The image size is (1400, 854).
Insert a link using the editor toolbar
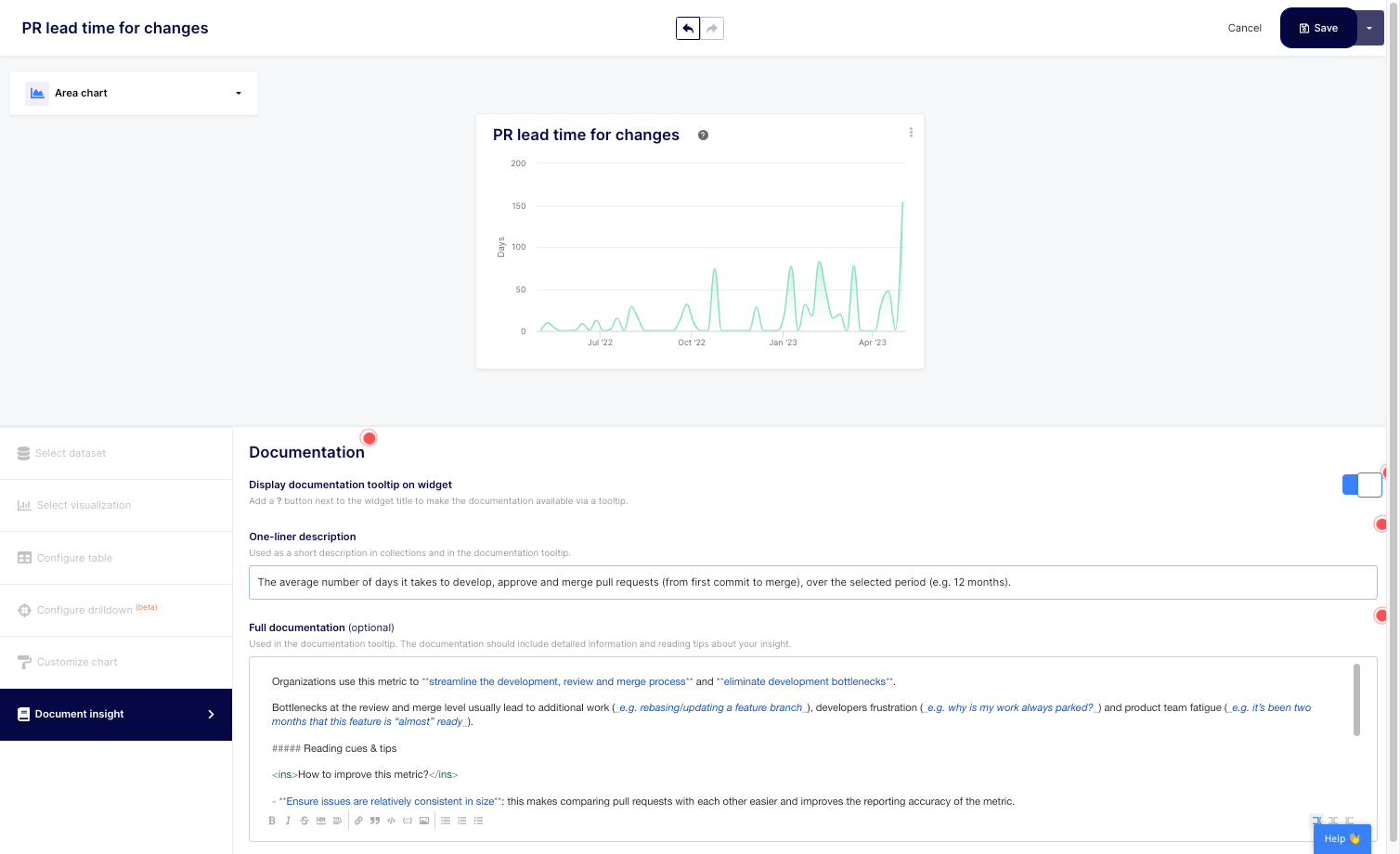pos(358,821)
